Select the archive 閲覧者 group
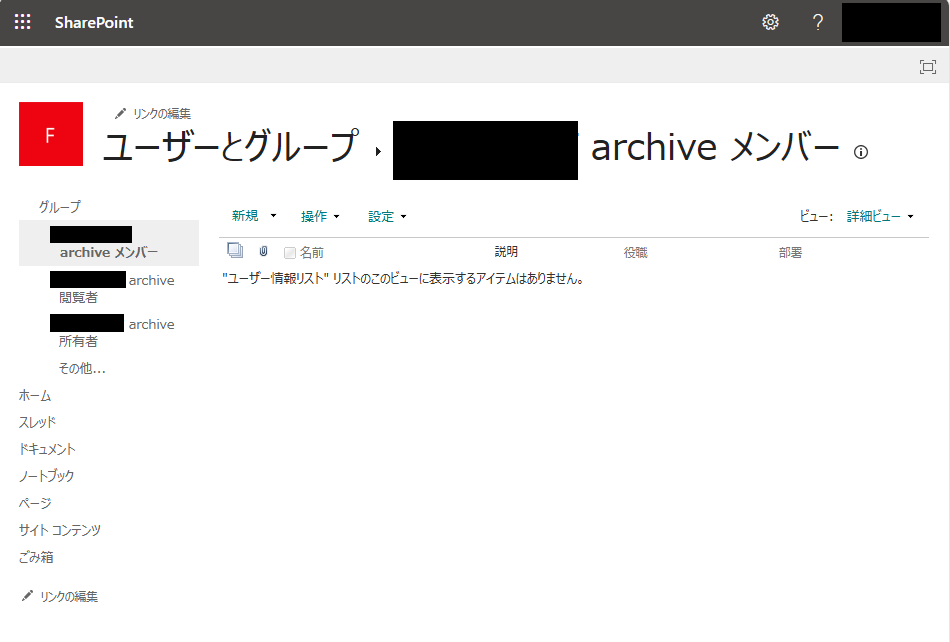The image size is (950, 642). click(112, 288)
